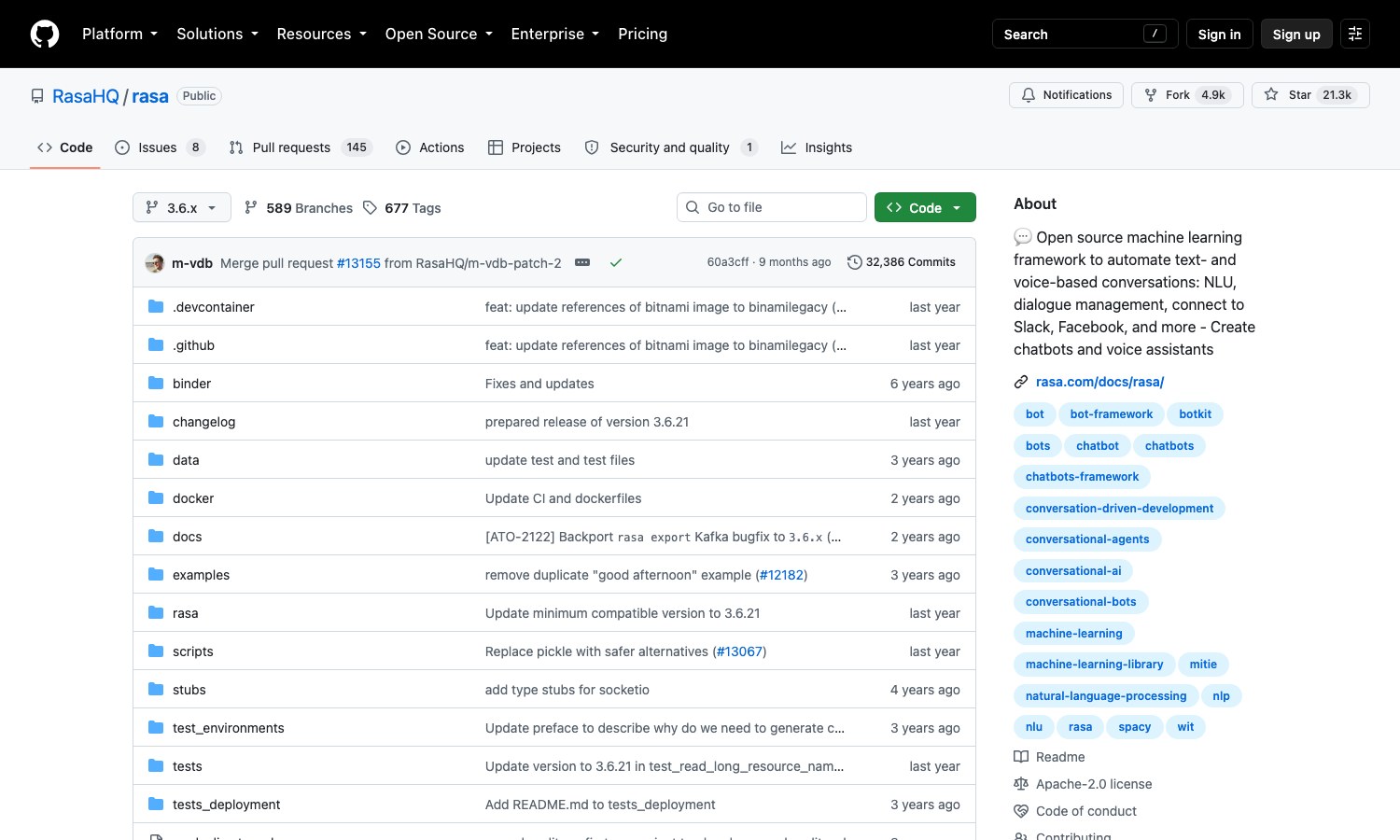
Task: Click the book icon next to Readme
Action: pyautogui.click(x=1021, y=757)
